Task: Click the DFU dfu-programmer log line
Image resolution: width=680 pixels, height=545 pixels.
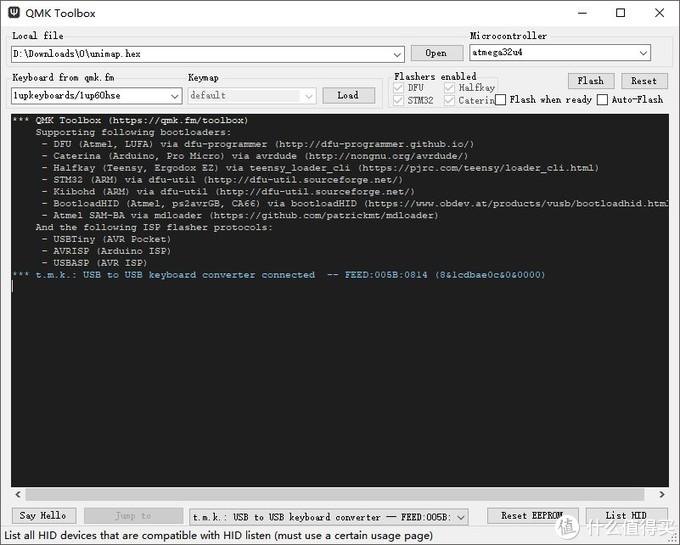Action: (258, 144)
